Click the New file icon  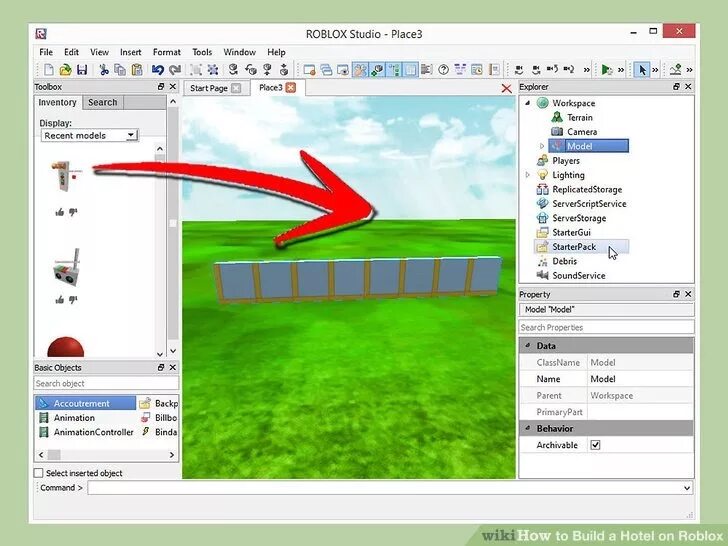pyautogui.click(x=49, y=70)
